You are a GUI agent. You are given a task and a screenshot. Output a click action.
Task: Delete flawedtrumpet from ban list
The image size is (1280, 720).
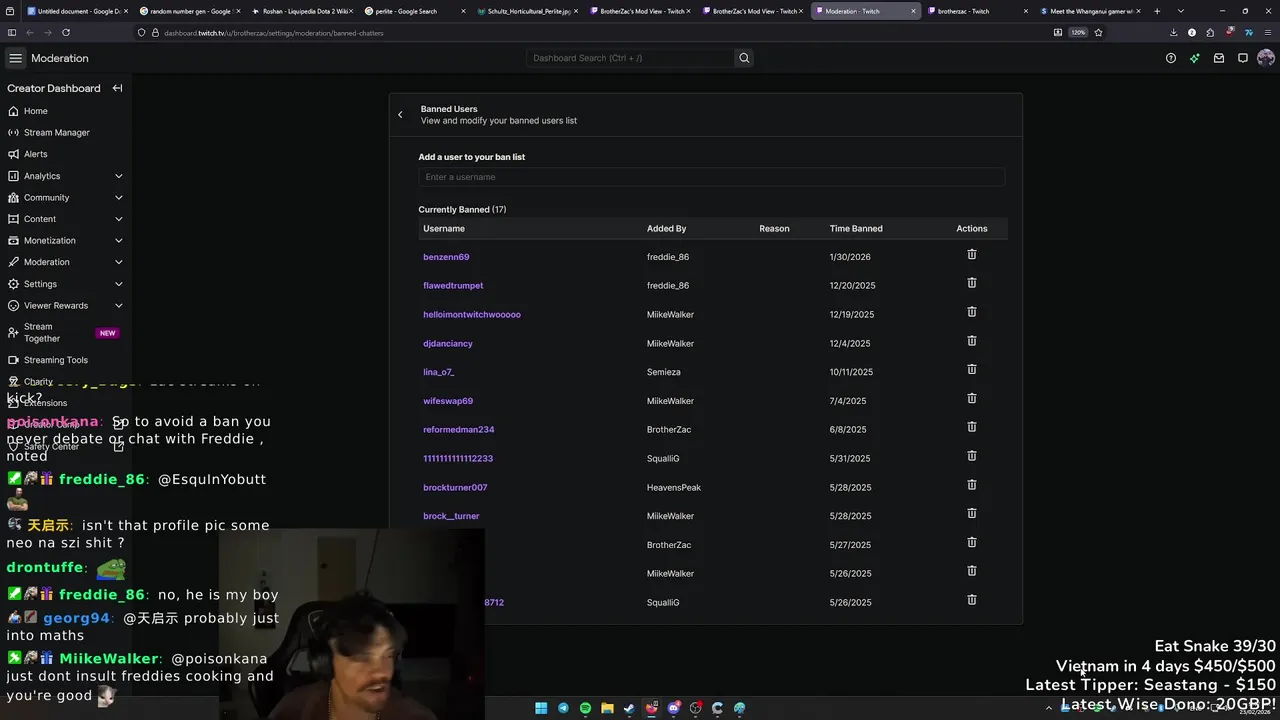(971, 284)
